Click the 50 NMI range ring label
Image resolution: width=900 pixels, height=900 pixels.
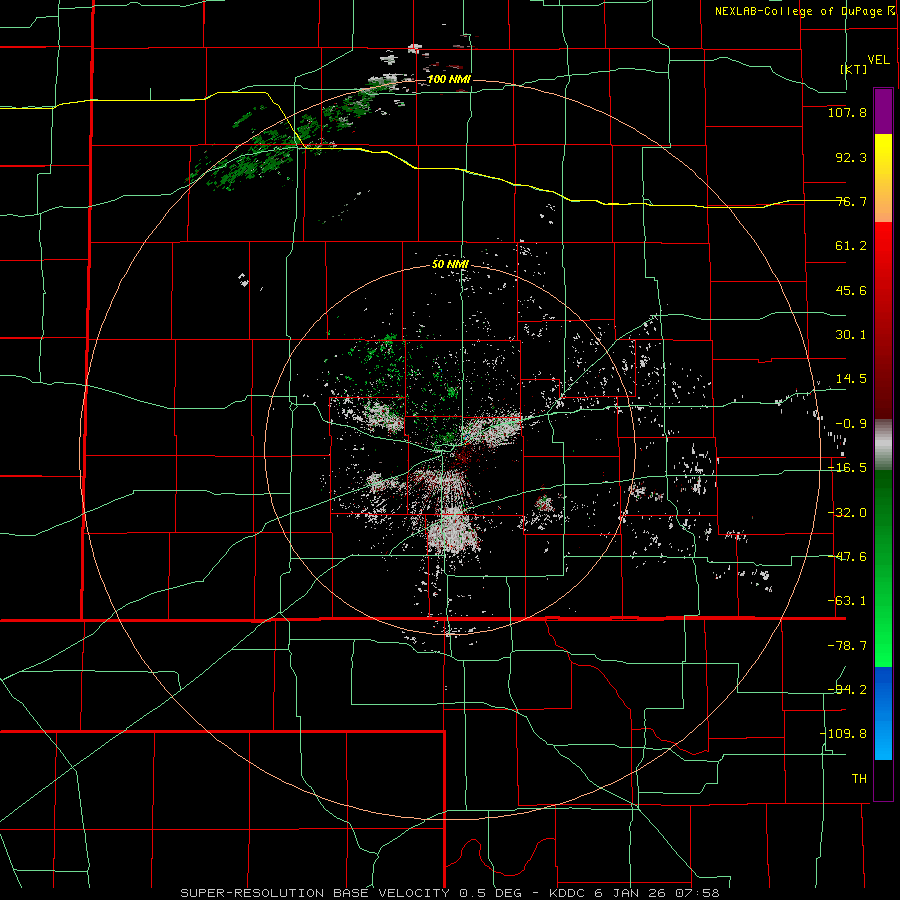[x=450, y=265]
